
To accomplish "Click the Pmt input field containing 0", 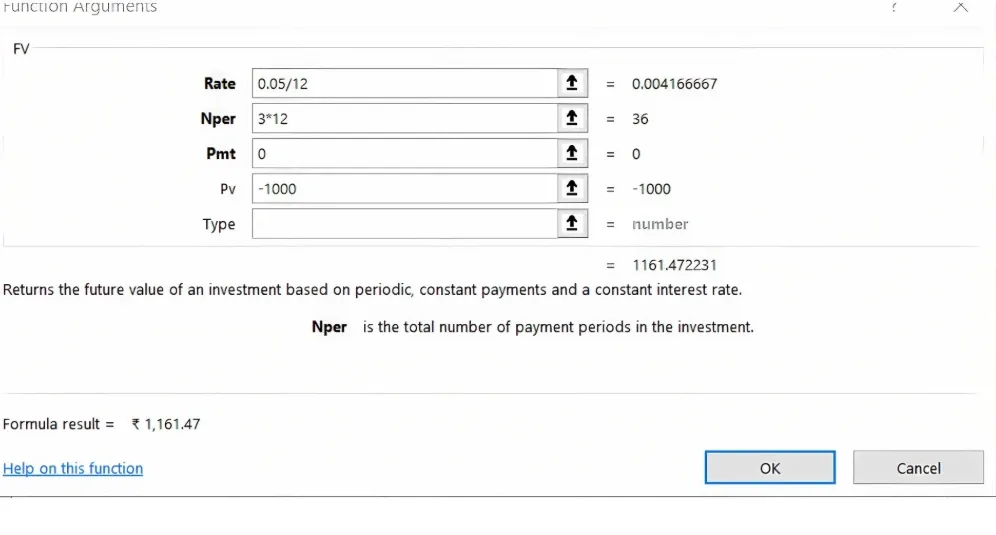I will pos(404,154).
